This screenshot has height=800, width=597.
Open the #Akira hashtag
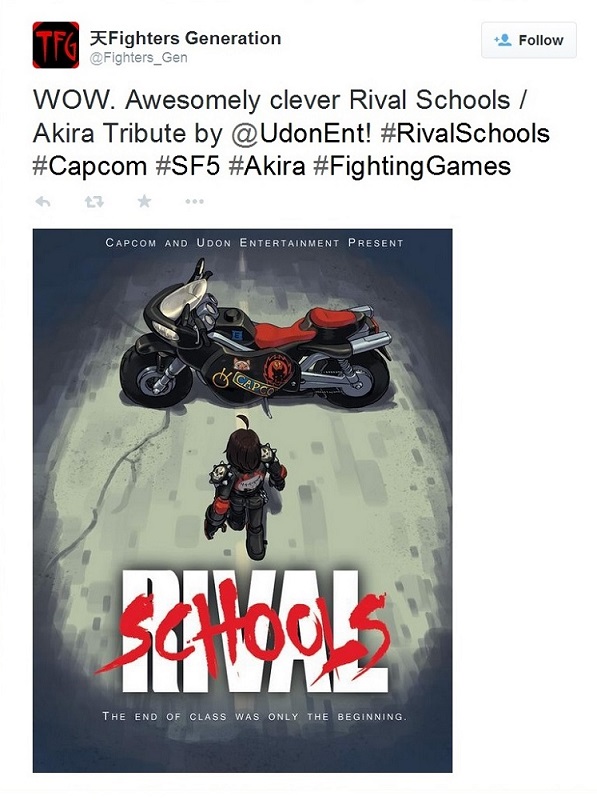point(267,166)
